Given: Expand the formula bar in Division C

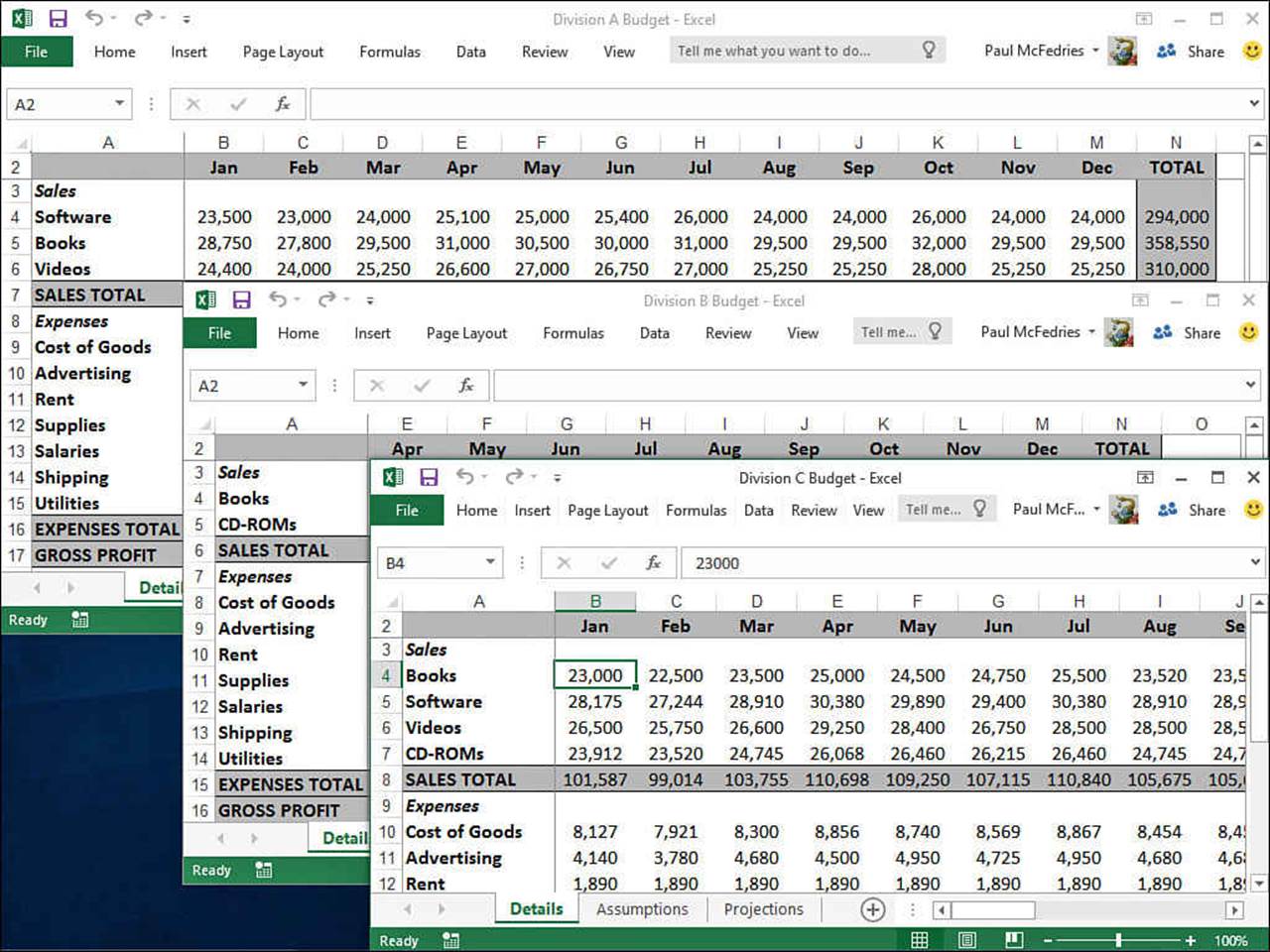Looking at the screenshot, I should coord(1255,562).
